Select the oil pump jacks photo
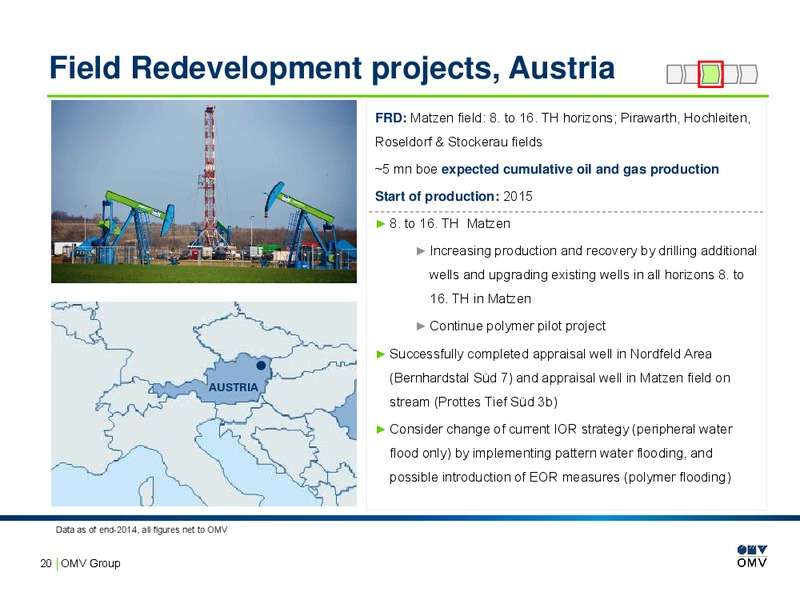800x600 pixels. 204,191
